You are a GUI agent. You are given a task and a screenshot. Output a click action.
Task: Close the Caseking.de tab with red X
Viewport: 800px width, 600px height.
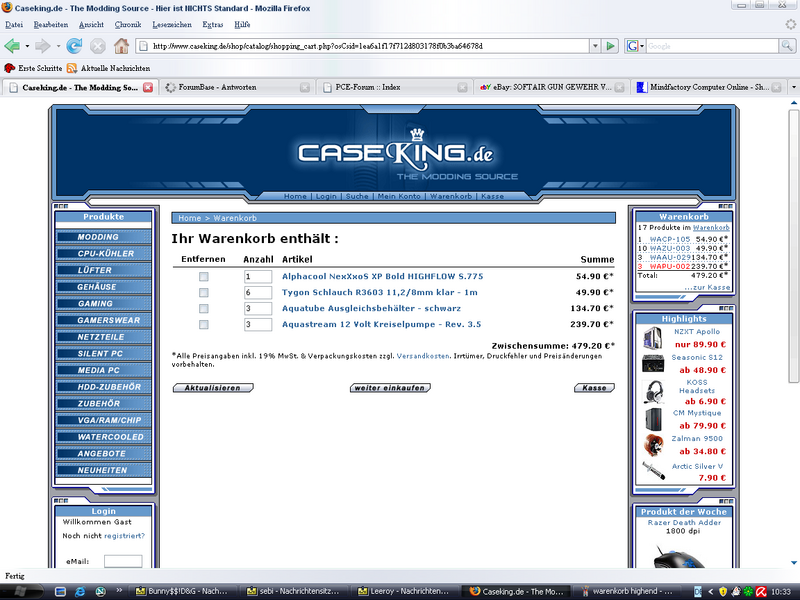point(148,87)
